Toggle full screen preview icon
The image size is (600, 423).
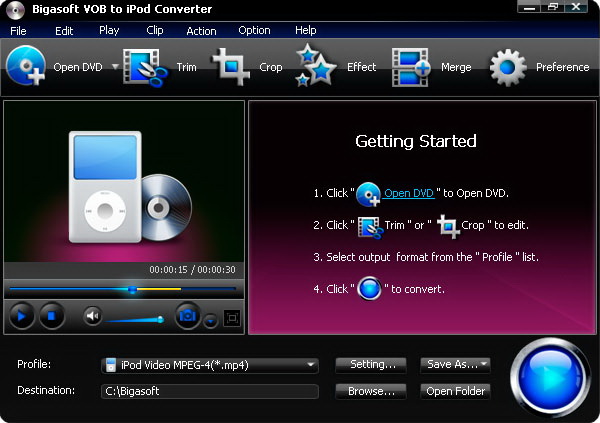[x=232, y=318]
